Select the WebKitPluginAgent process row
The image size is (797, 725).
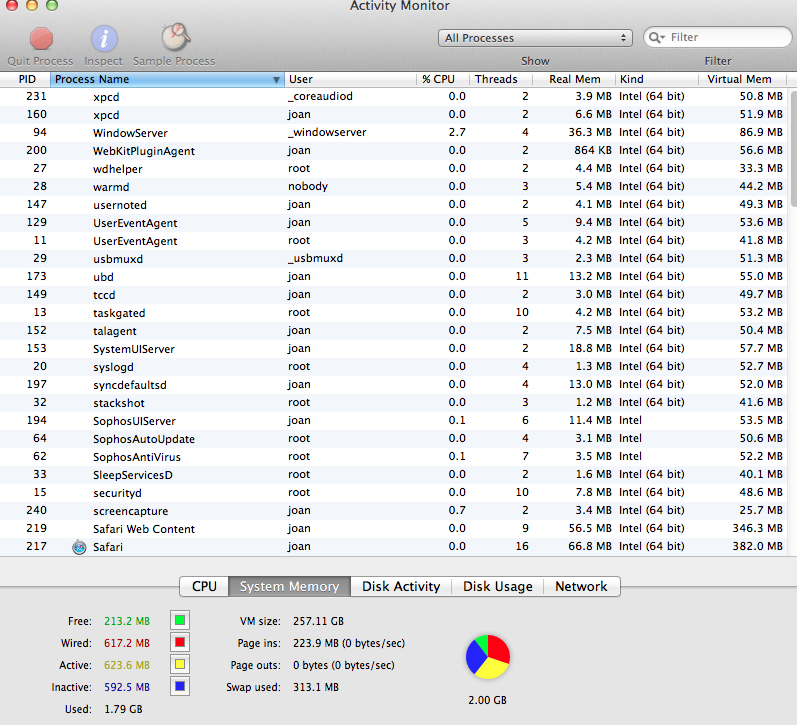coord(394,150)
